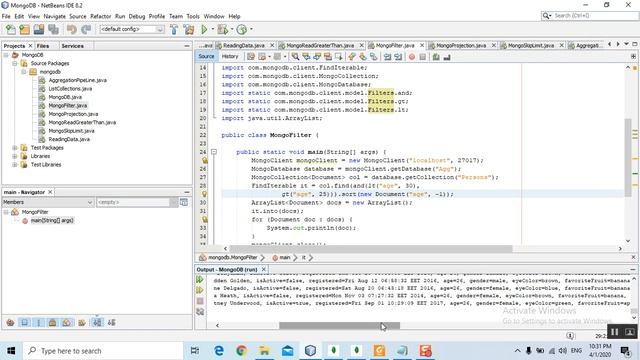Click the New Project toolbar icon
This screenshot has height=360, width=640.
pos(24,29)
